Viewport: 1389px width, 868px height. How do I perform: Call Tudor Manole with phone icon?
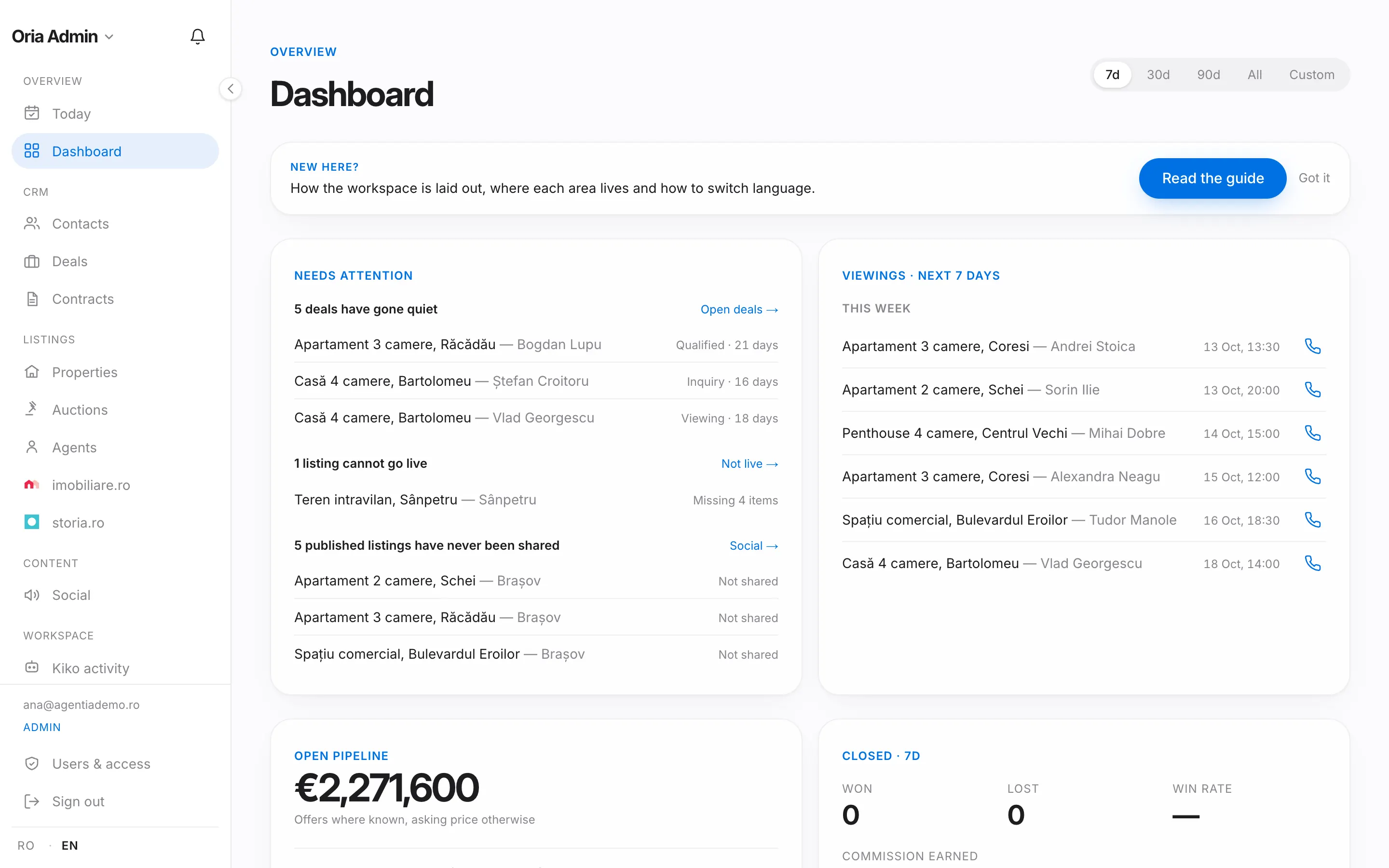[x=1313, y=519]
